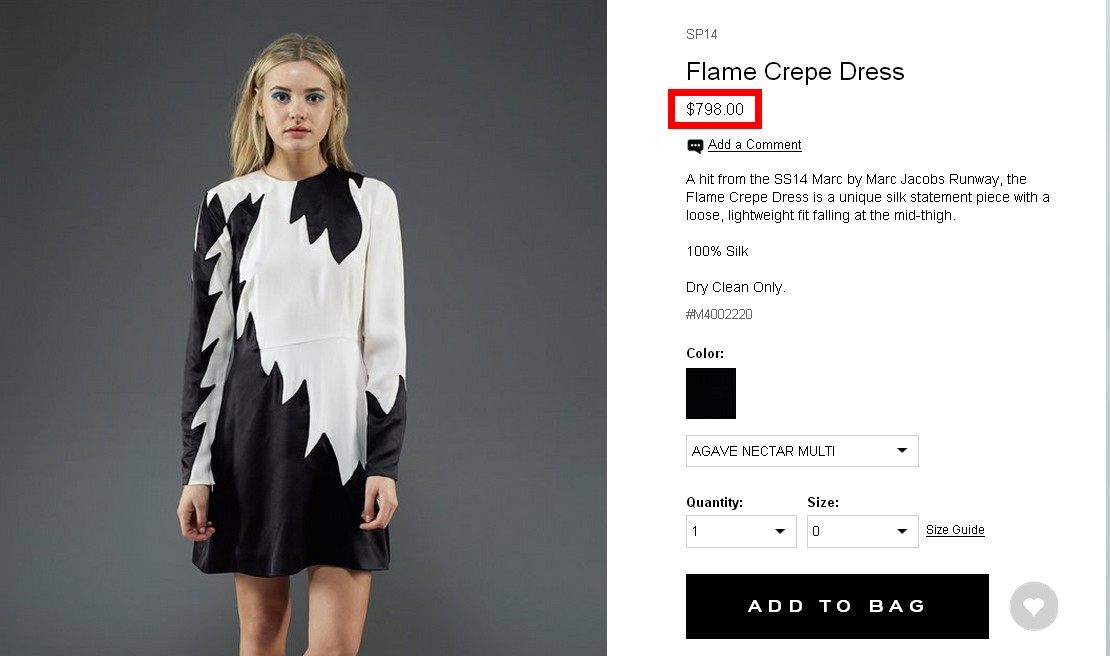Open the Add a Comment link

(754, 145)
